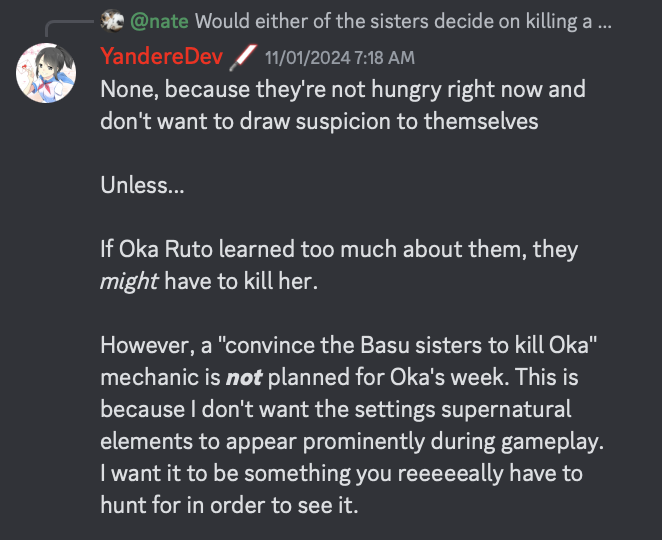The height and width of the screenshot is (540, 662).
Task: Click the knife role icon beside YandereDev
Action: [x=244, y=57]
